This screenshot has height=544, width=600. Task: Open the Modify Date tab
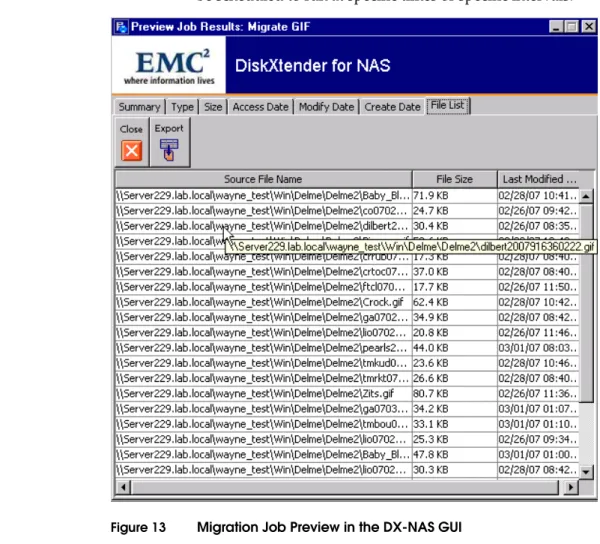pos(326,107)
